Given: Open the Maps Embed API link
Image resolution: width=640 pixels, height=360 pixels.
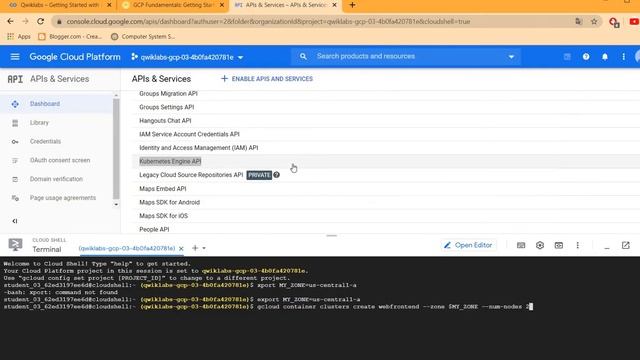Looking at the screenshot, I should pos(162,189).
